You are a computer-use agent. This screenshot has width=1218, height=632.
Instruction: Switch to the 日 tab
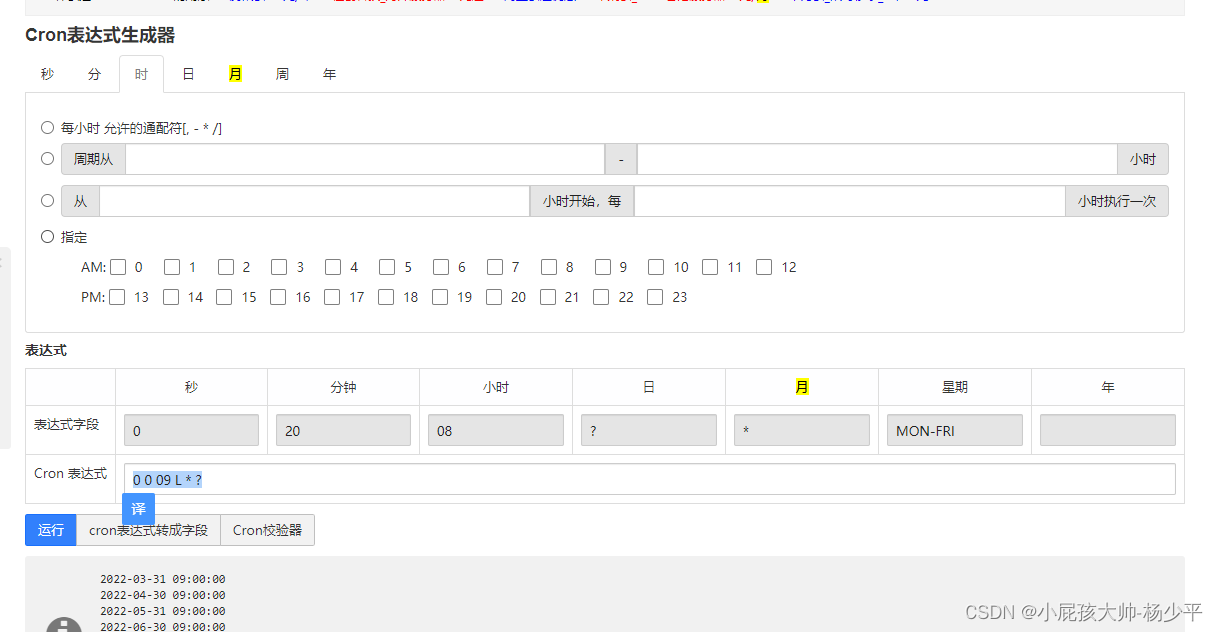pyautogui.click(x=188, y=73)
